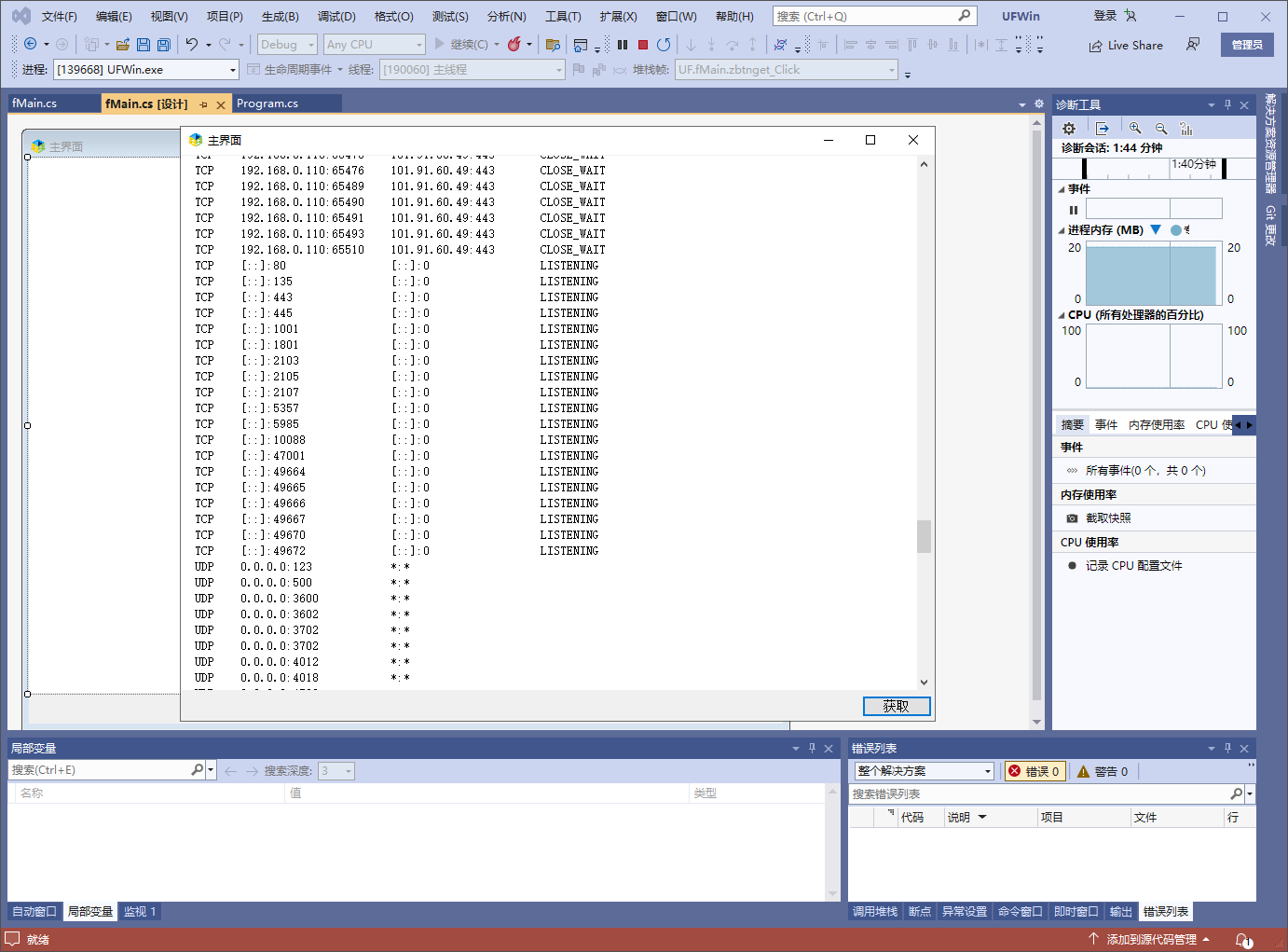Stop debugging with red square icon
1288x952 pixels.
point(643,44)
